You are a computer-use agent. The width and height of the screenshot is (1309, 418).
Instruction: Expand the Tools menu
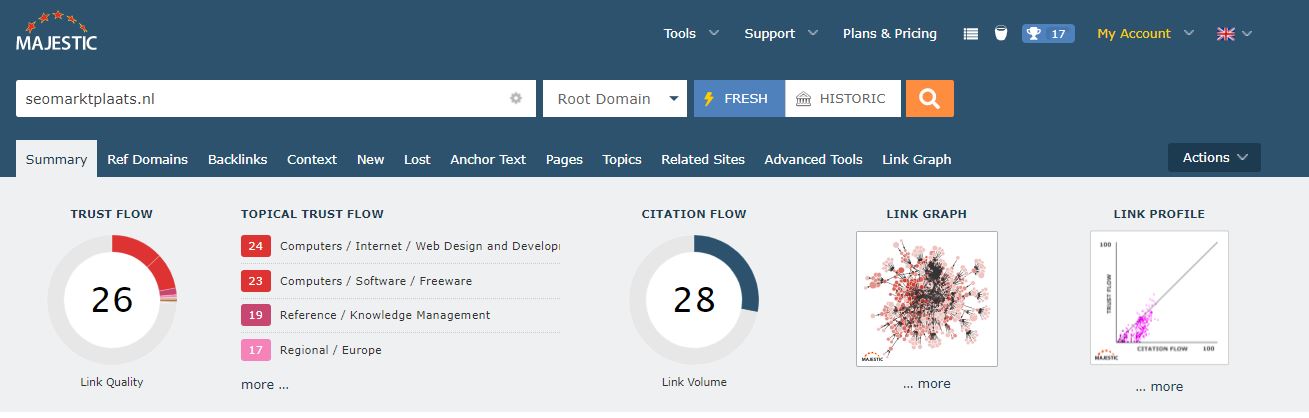[x=691, y=34]
